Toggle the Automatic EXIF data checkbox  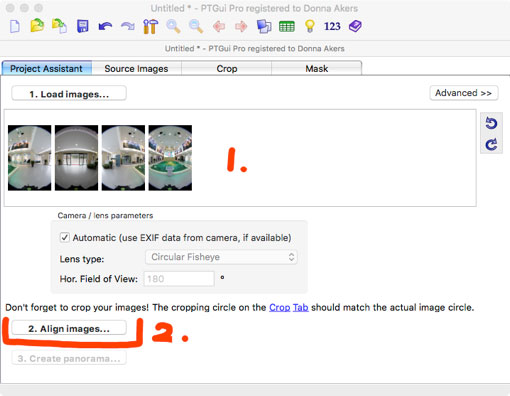point(64,238)
